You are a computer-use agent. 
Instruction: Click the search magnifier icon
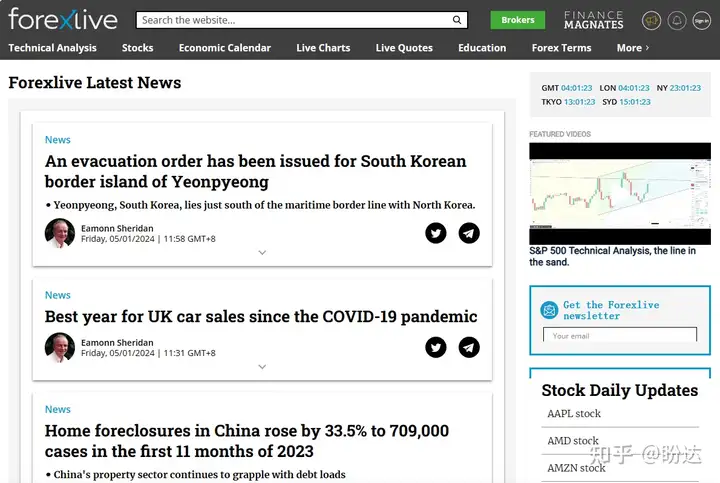pos(457,20)
